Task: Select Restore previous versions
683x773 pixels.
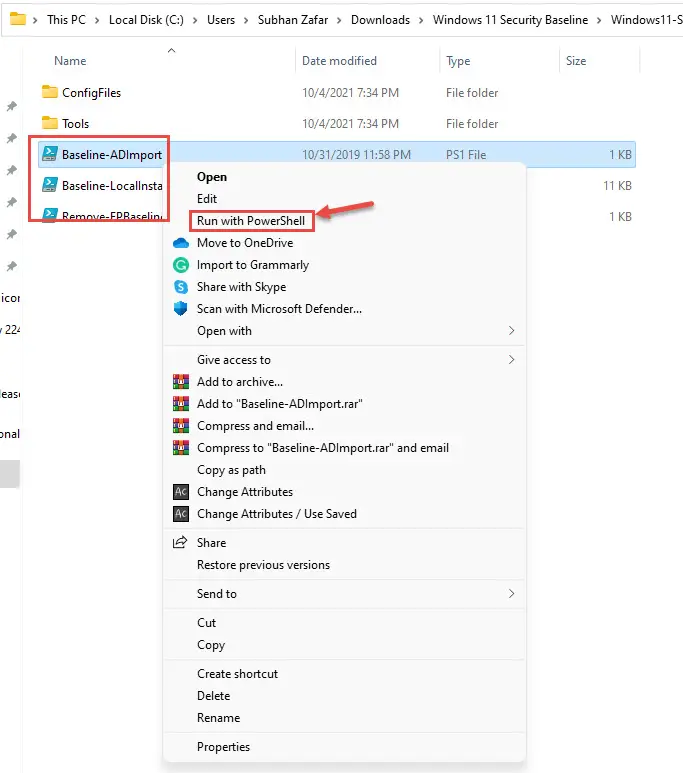Action: [263, 565]
